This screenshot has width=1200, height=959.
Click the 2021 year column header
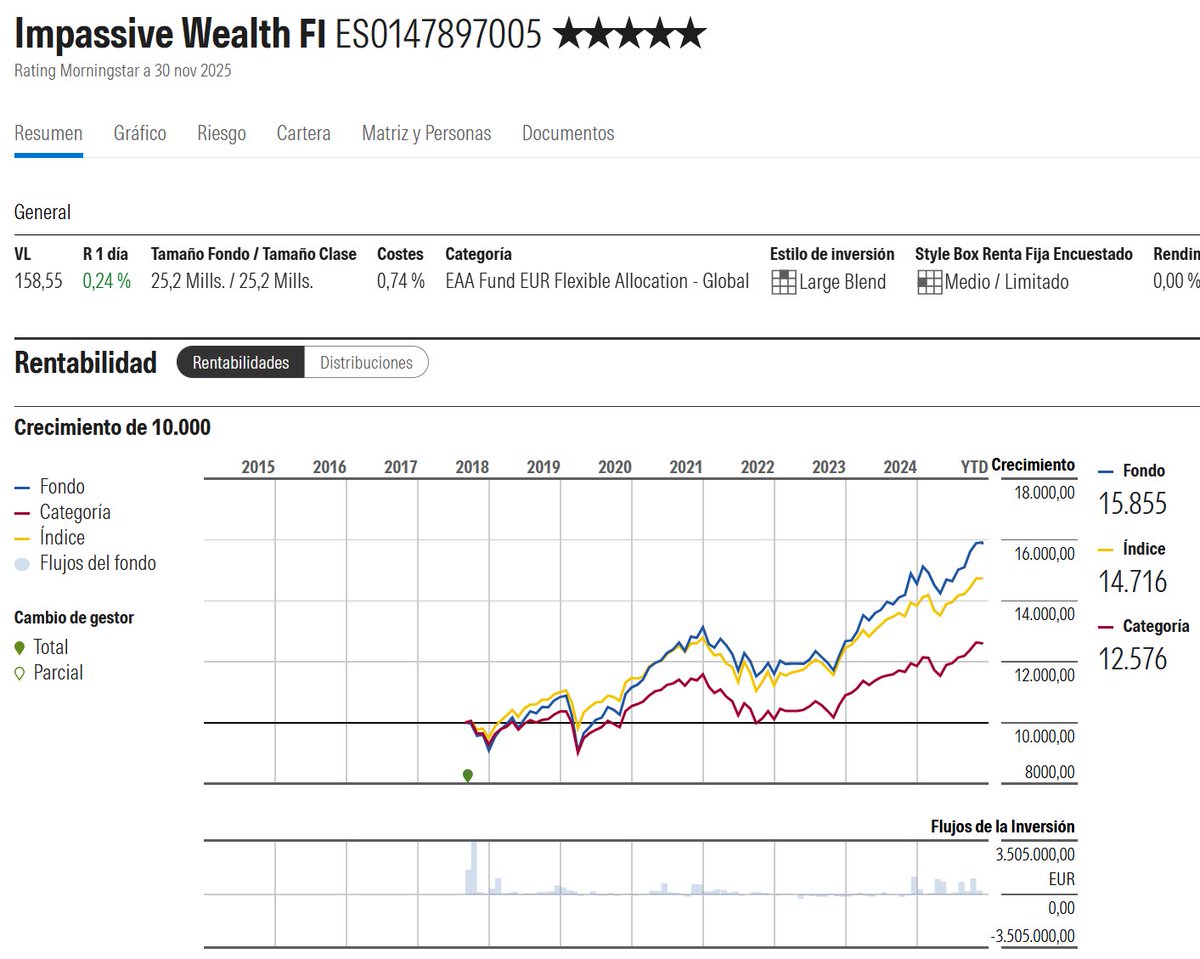[x=686, y=467]
